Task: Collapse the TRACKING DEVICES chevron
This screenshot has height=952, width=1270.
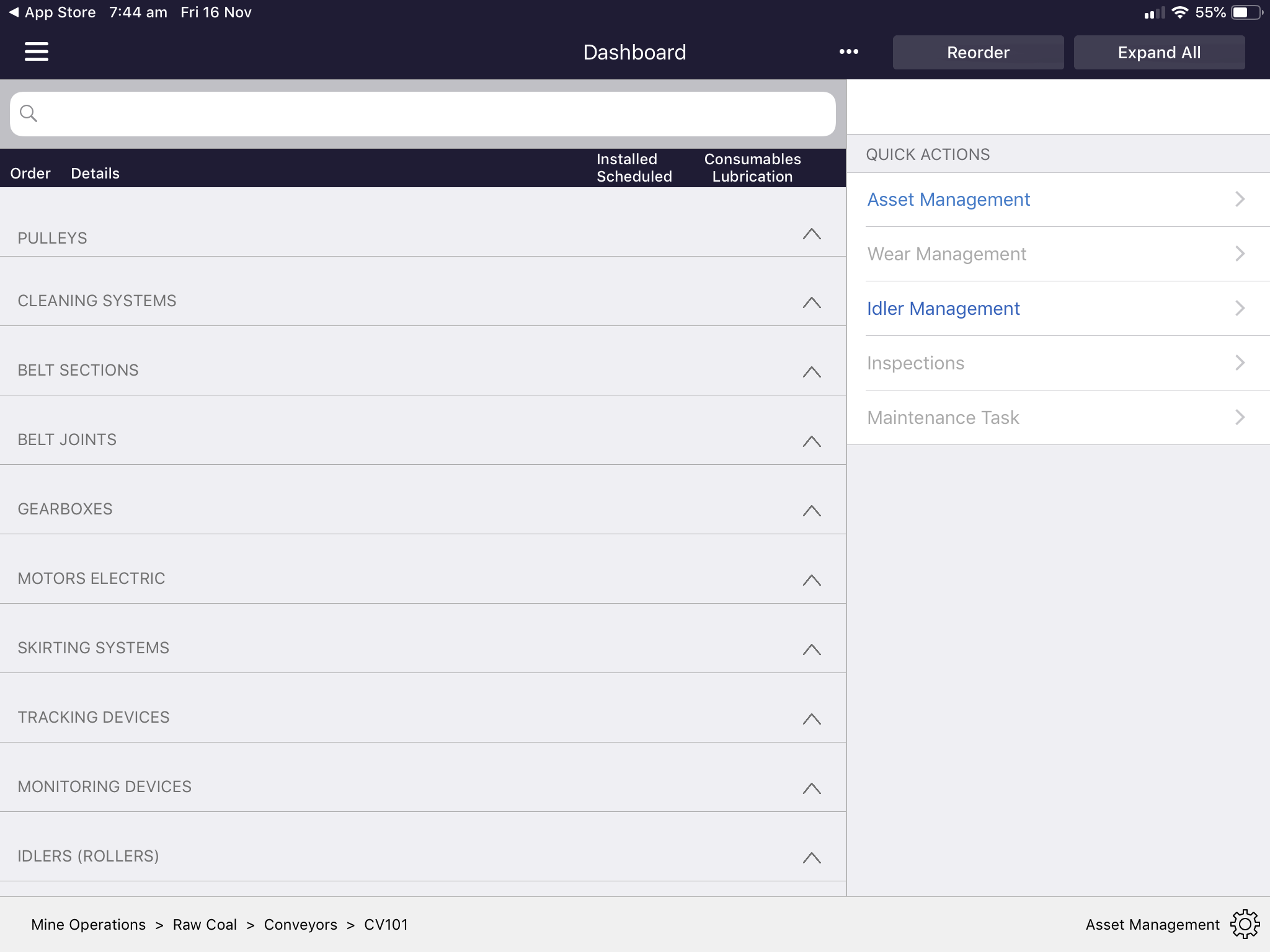Action: click(x=812, y=720)
